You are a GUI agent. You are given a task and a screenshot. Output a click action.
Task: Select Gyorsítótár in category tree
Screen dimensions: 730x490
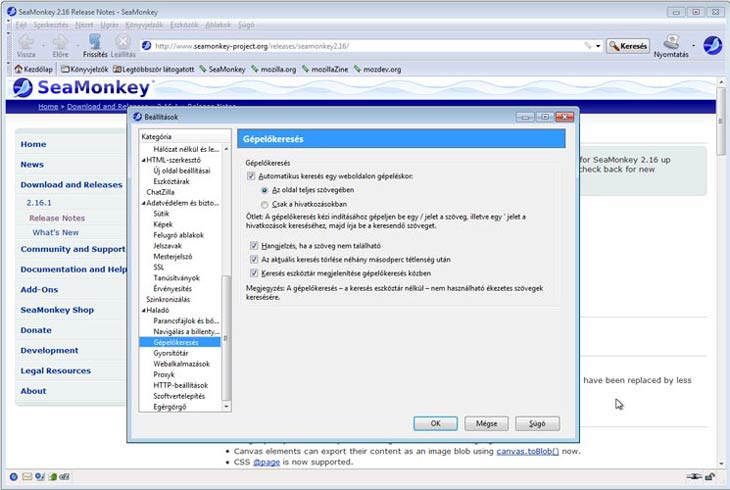tap(171, 353)
